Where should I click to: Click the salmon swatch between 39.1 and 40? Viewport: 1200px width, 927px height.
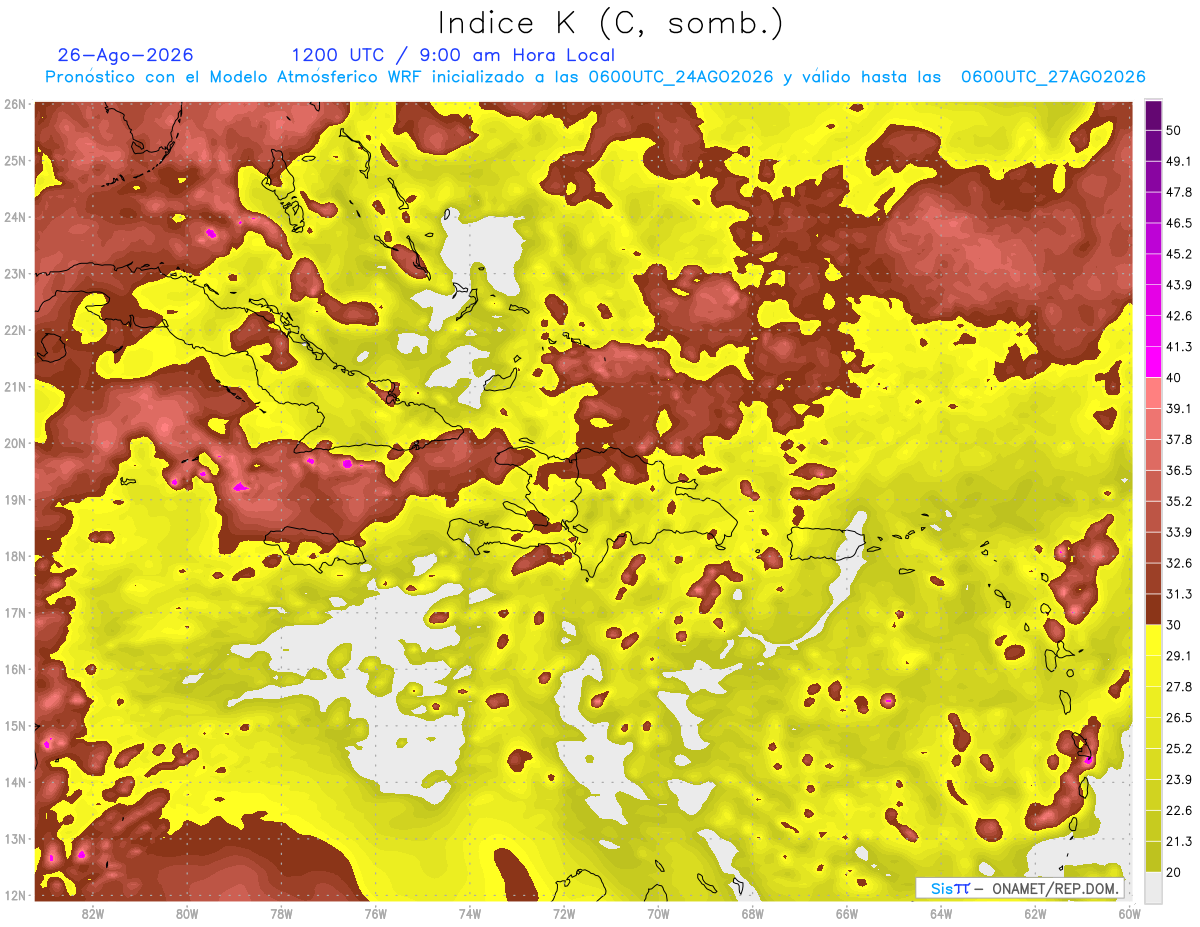[x=1153, y=393]
